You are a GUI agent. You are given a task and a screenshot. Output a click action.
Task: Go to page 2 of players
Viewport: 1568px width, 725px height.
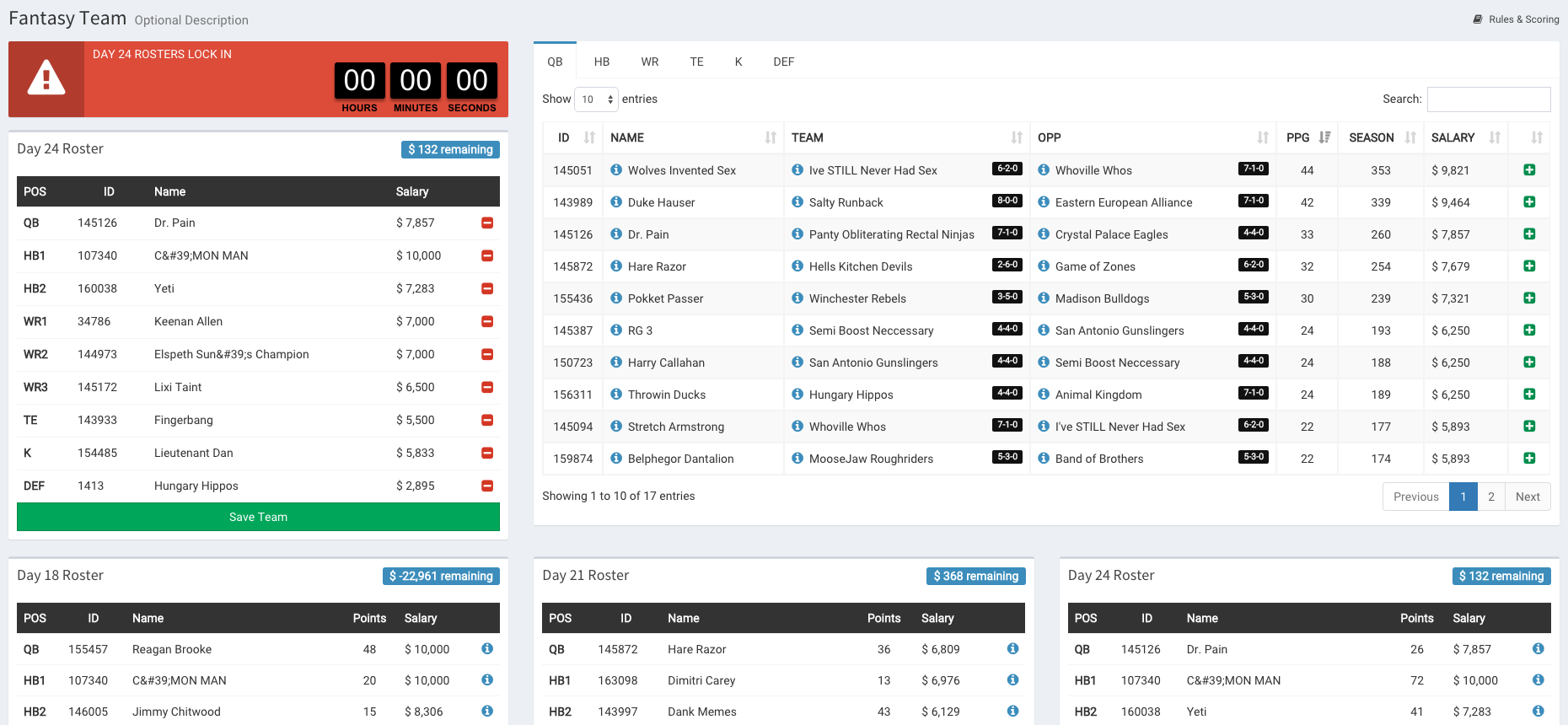1490,497
